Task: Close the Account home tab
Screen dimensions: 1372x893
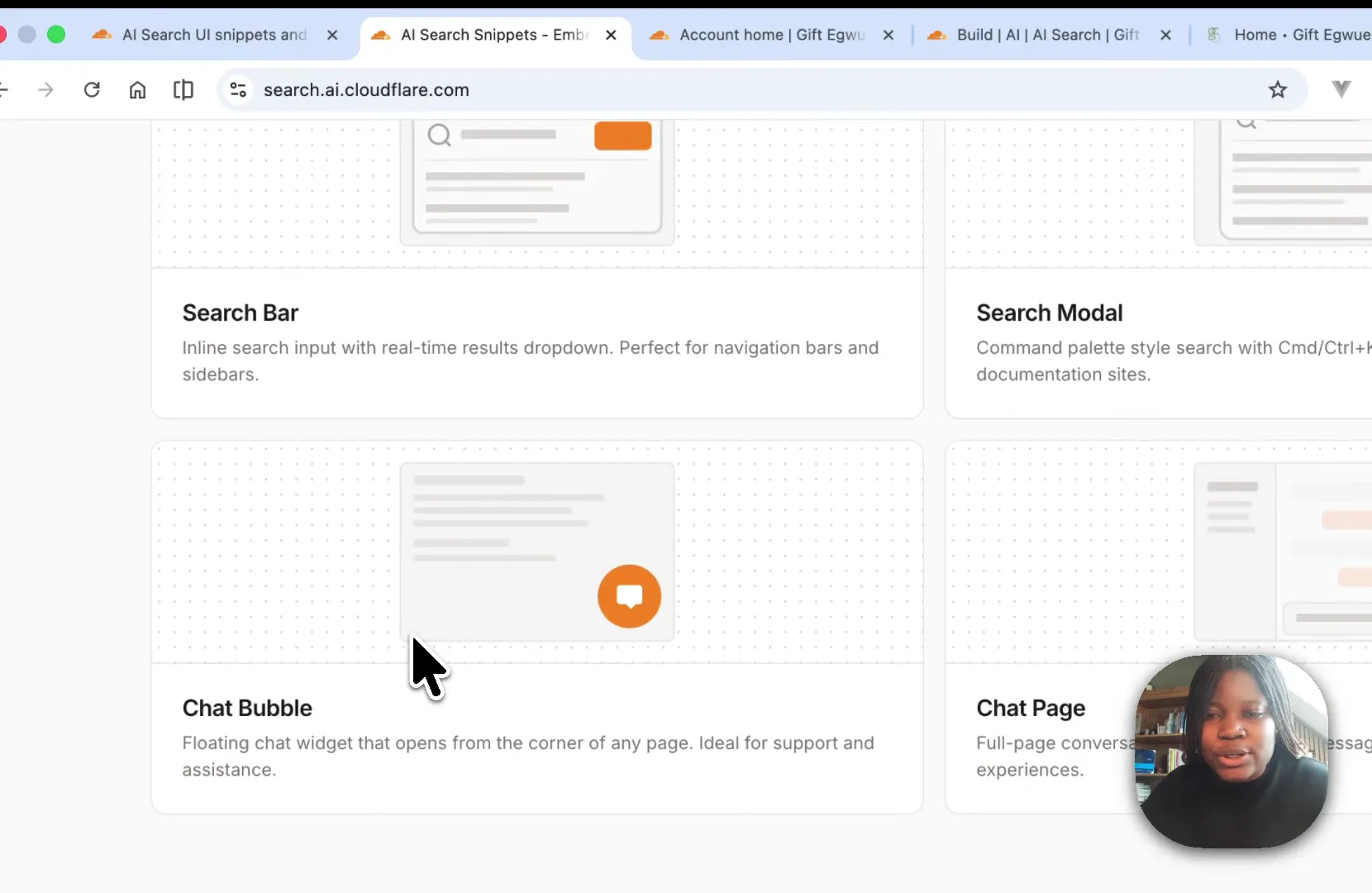Action: [x=889, y=35]
